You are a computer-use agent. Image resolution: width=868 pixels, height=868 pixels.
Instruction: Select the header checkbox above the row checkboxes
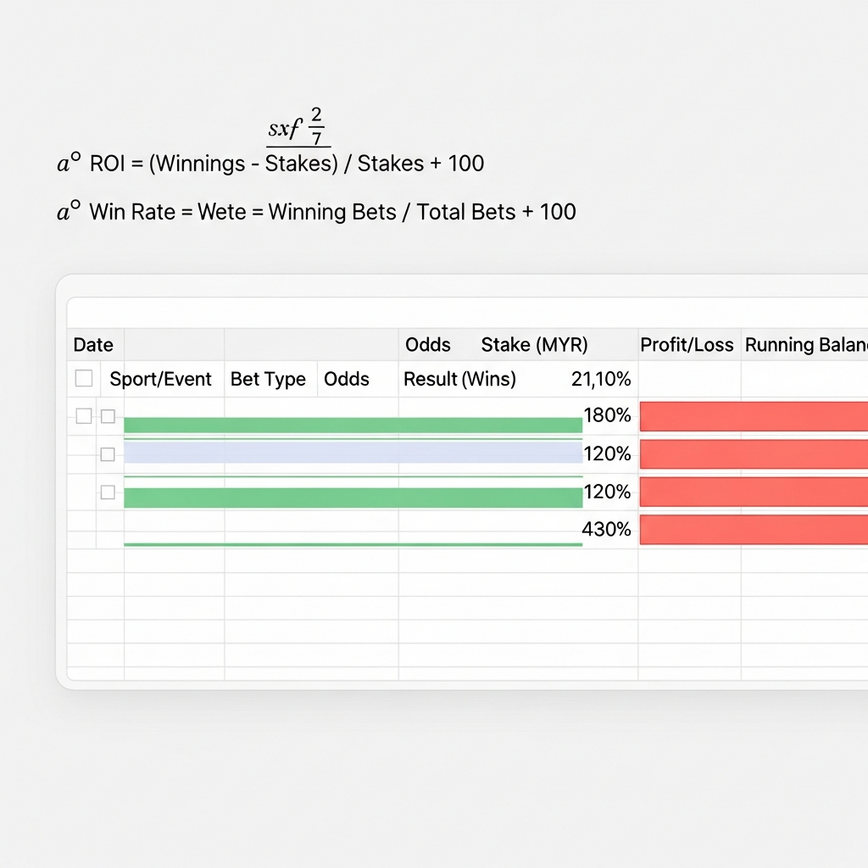coord(84,379)
